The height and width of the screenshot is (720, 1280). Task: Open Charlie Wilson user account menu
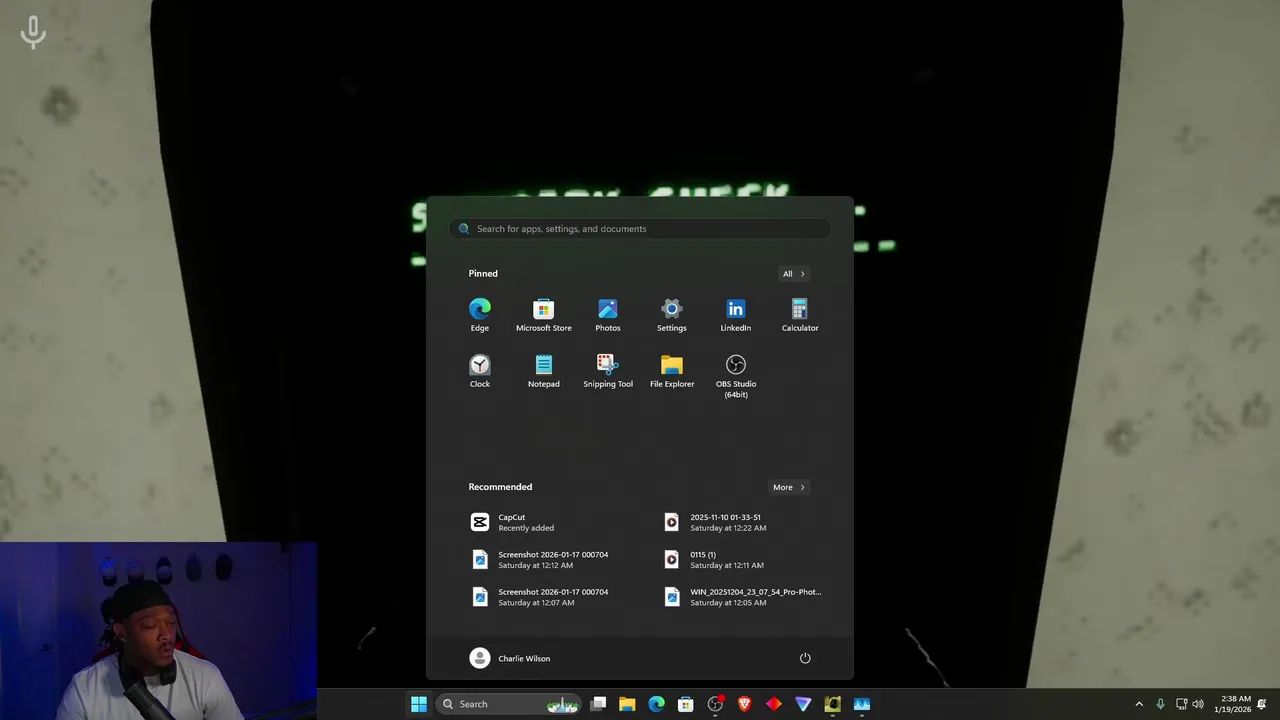(510, 658)
